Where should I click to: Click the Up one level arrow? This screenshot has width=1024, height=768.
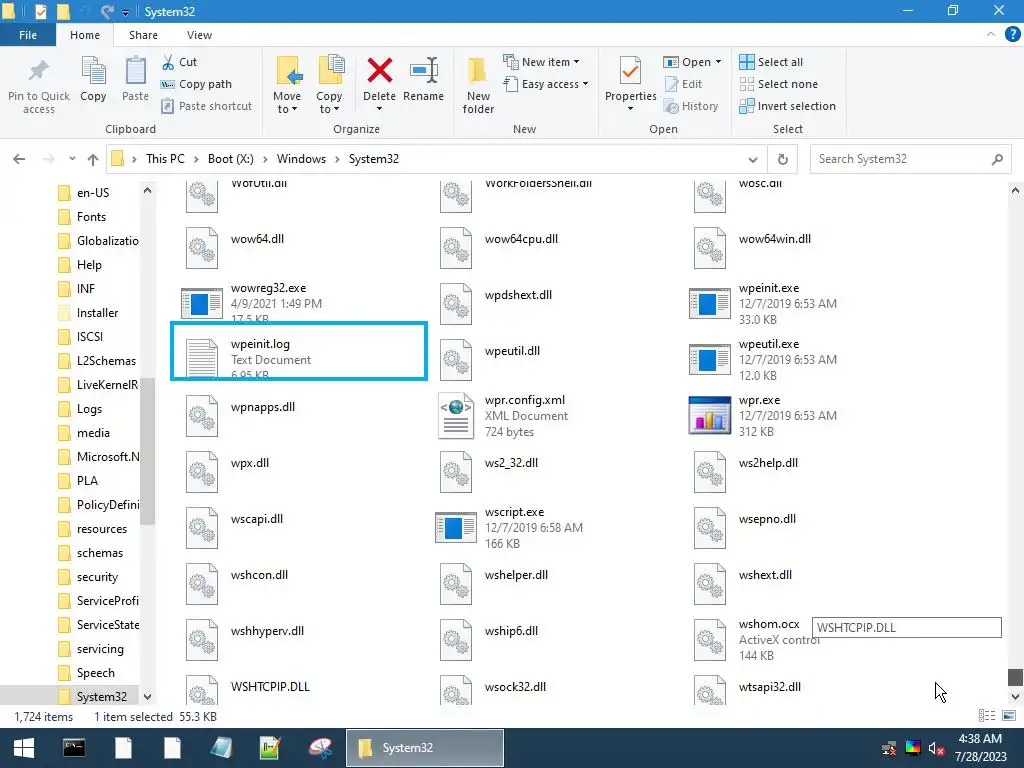click(x=93, y=159)
